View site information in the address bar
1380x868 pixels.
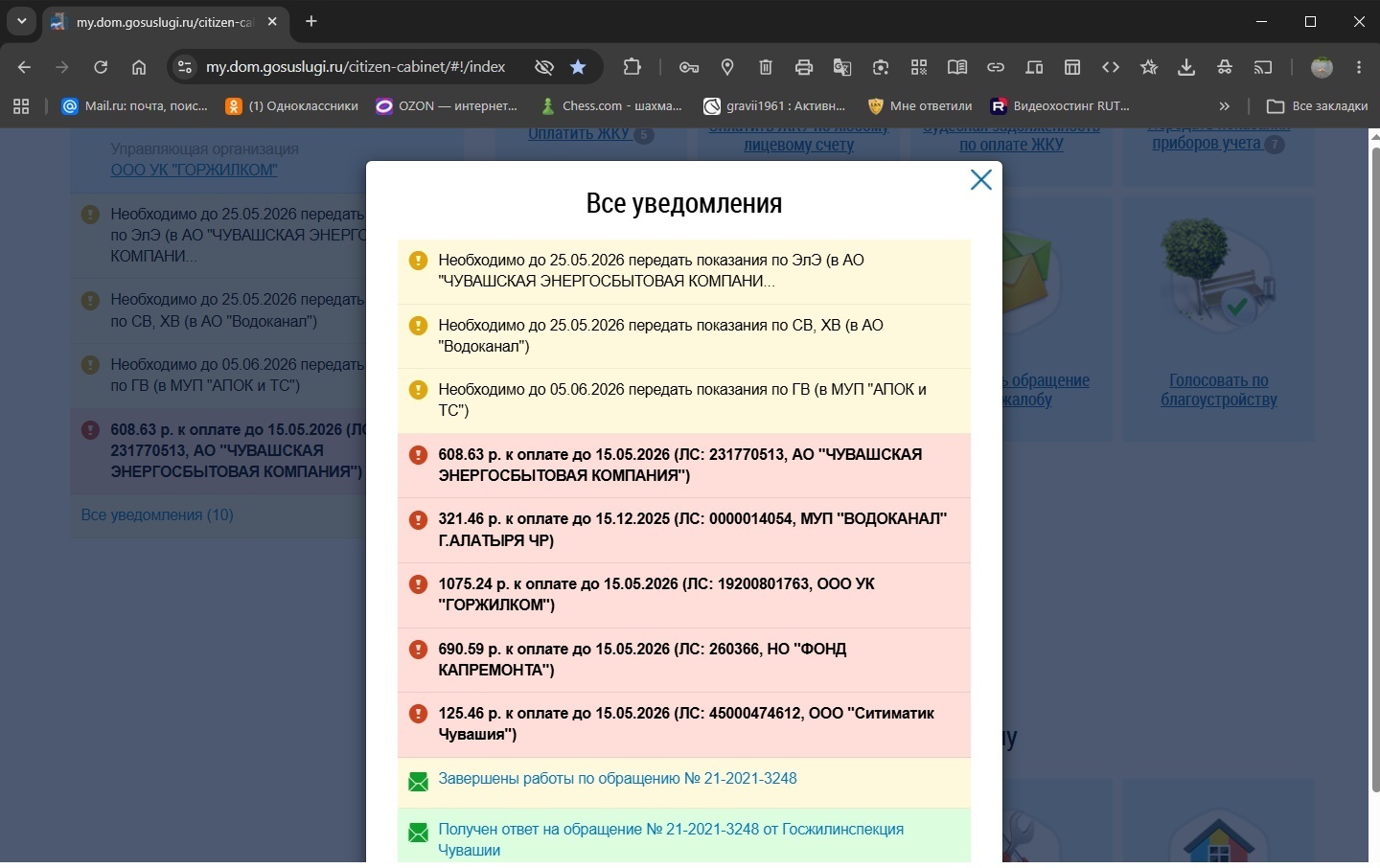(185, 67)
